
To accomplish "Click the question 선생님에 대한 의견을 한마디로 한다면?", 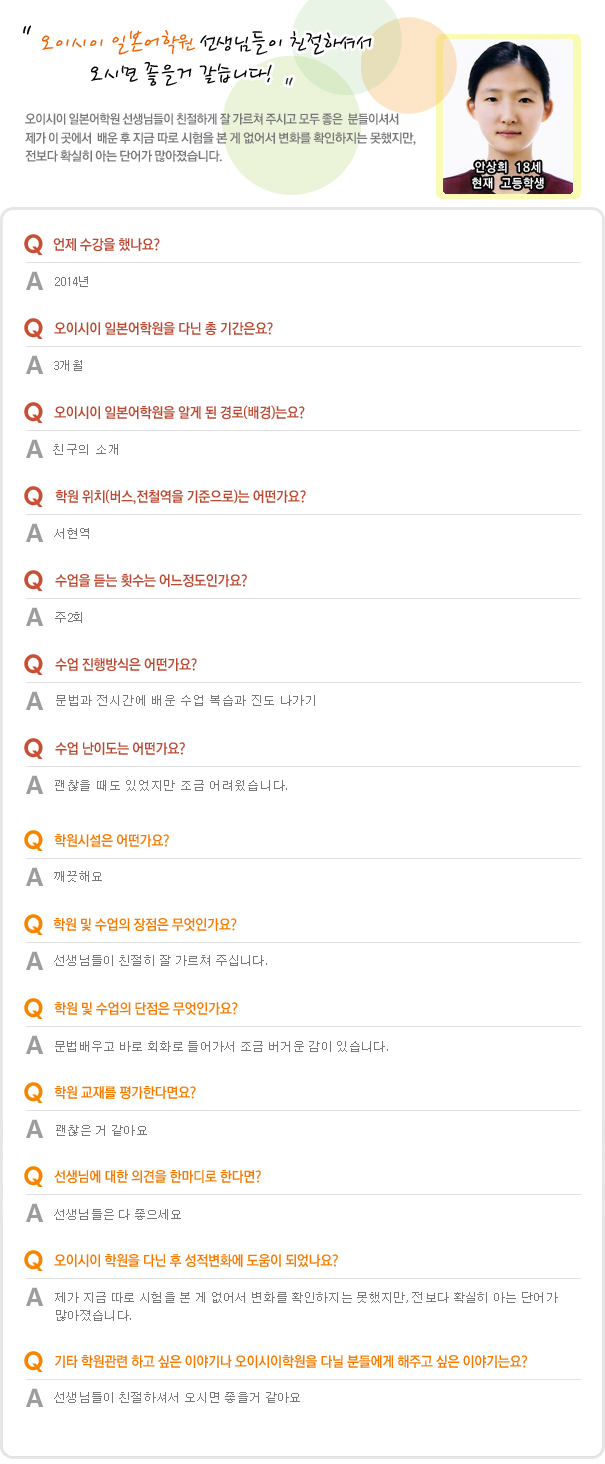I will (157, 1176).
